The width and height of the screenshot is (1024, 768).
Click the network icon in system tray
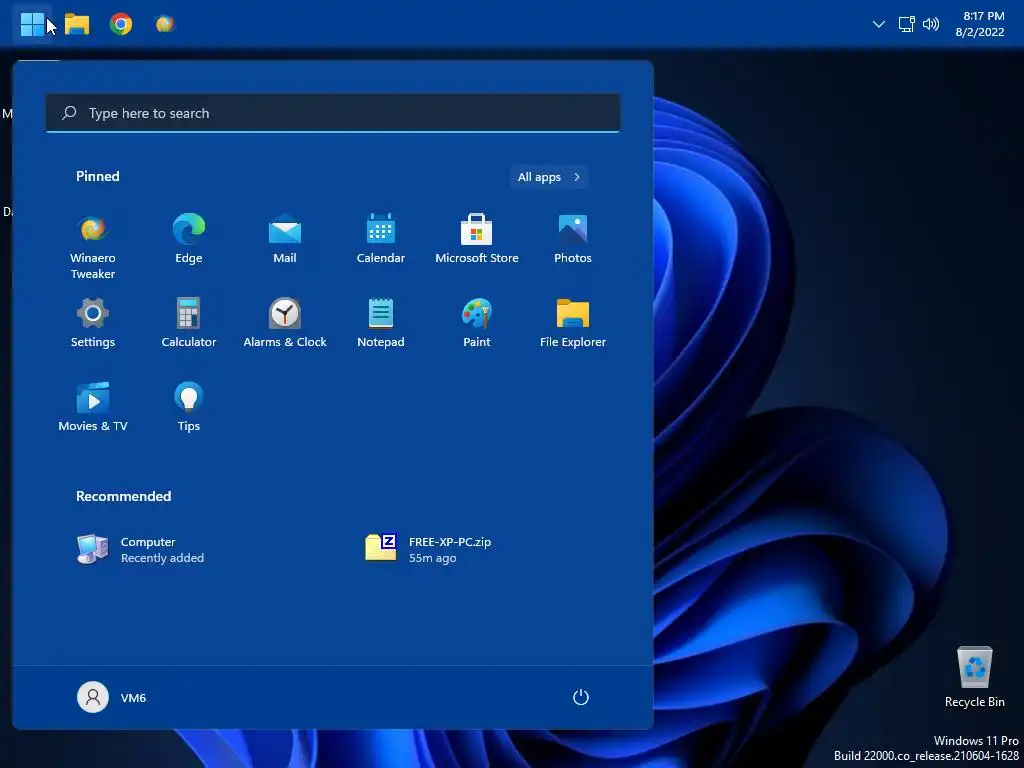(906, 24)
